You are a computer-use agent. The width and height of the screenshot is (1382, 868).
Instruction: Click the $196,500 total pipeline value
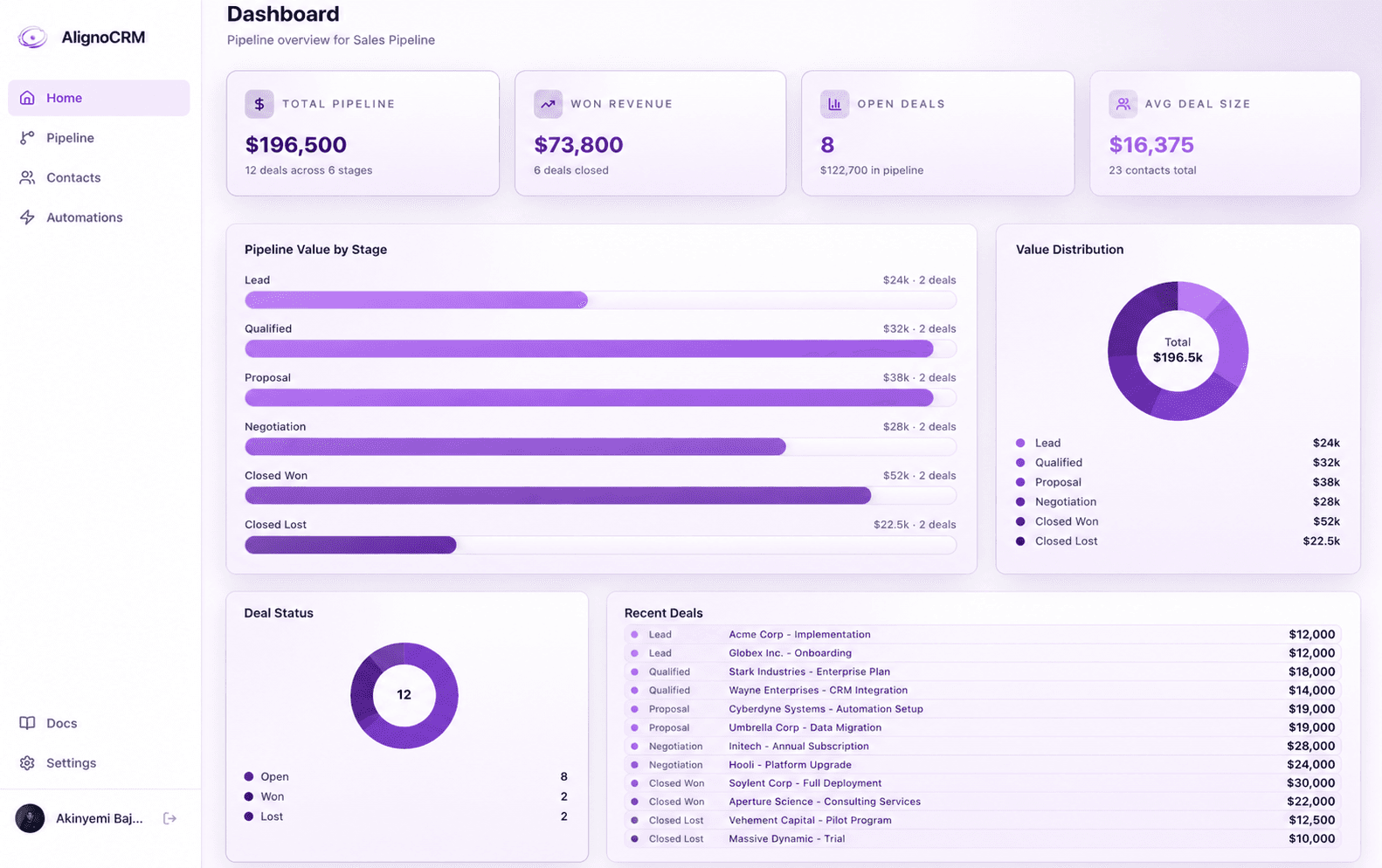point(295,145)
